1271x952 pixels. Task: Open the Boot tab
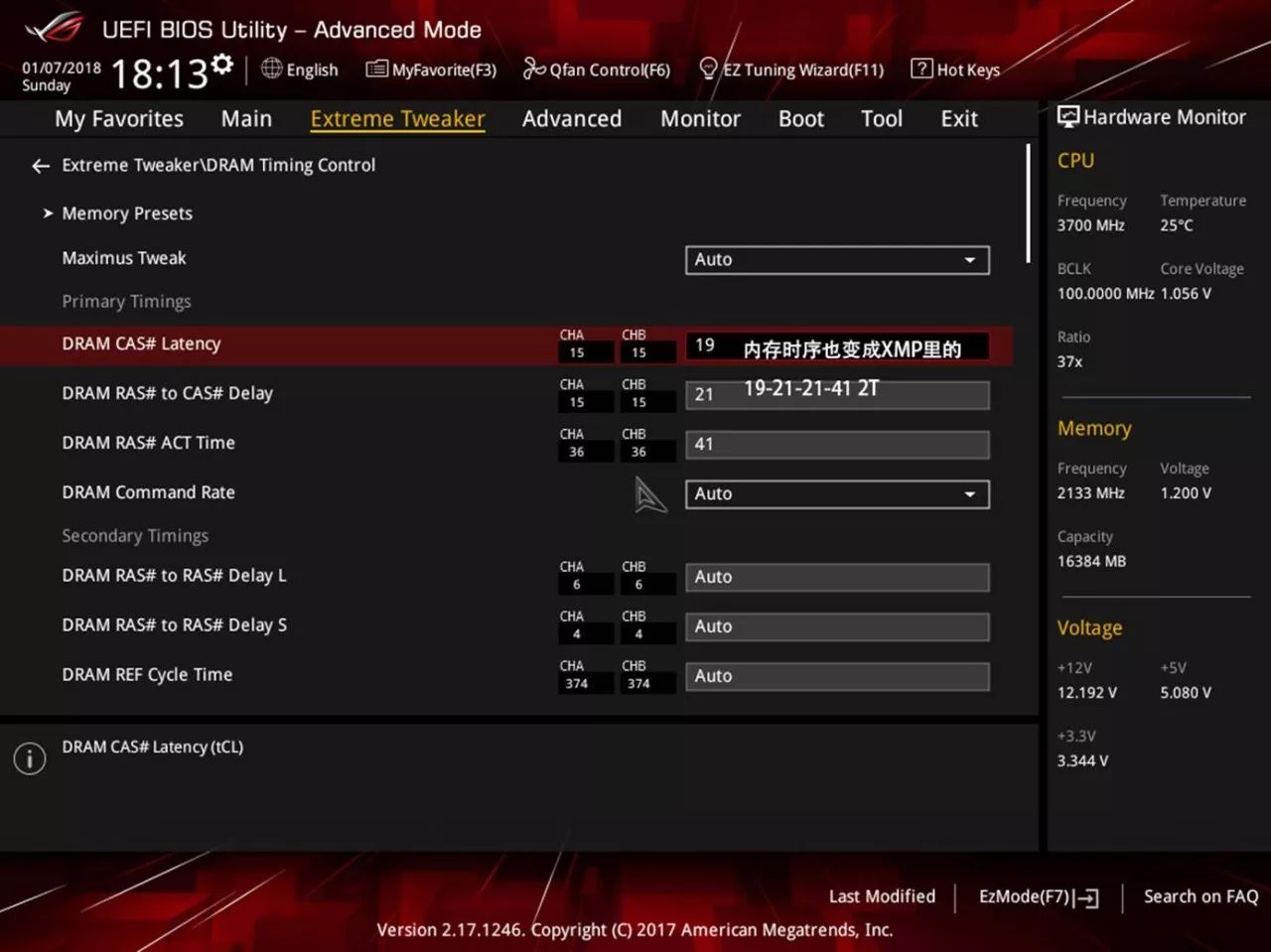click(801, 119)
